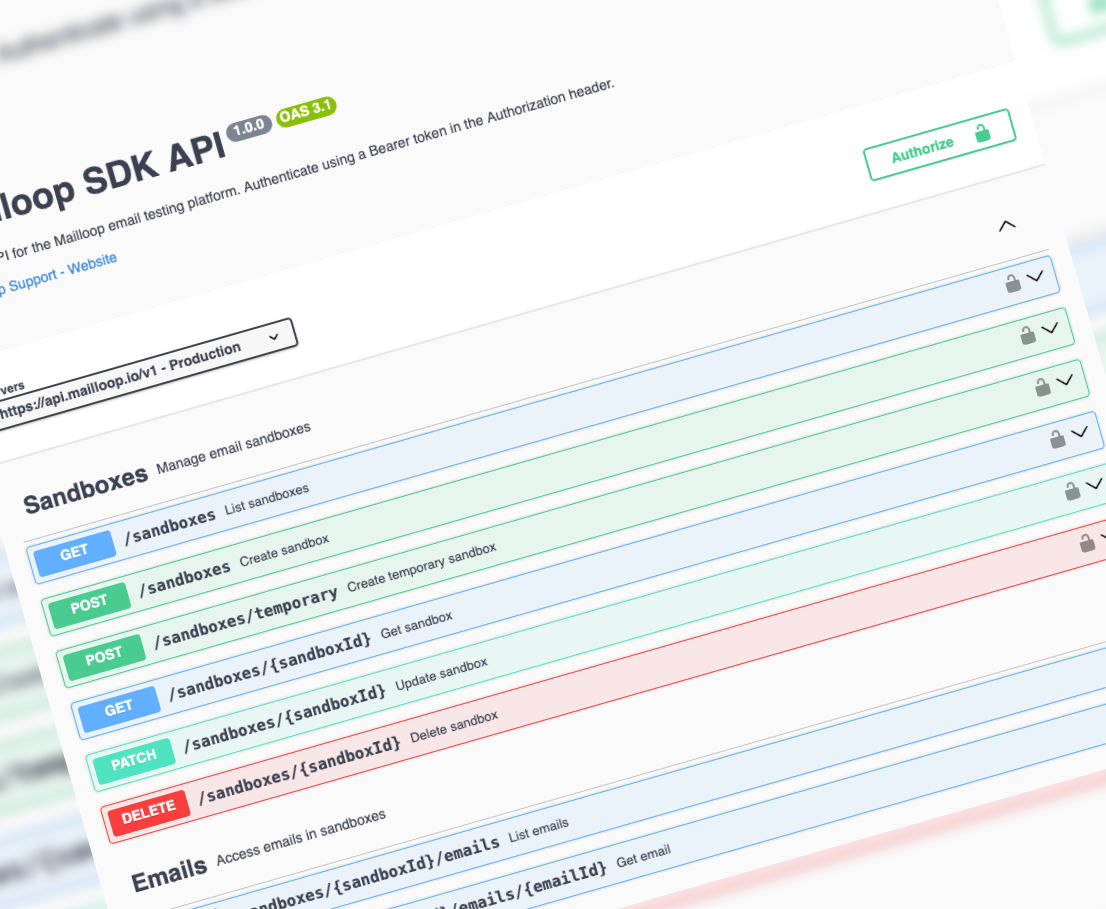The width and height of the screenshot is (1106, 909).
Task: Expand the PATCH Update sandbox operation chevron
Action: [1094, 483]
